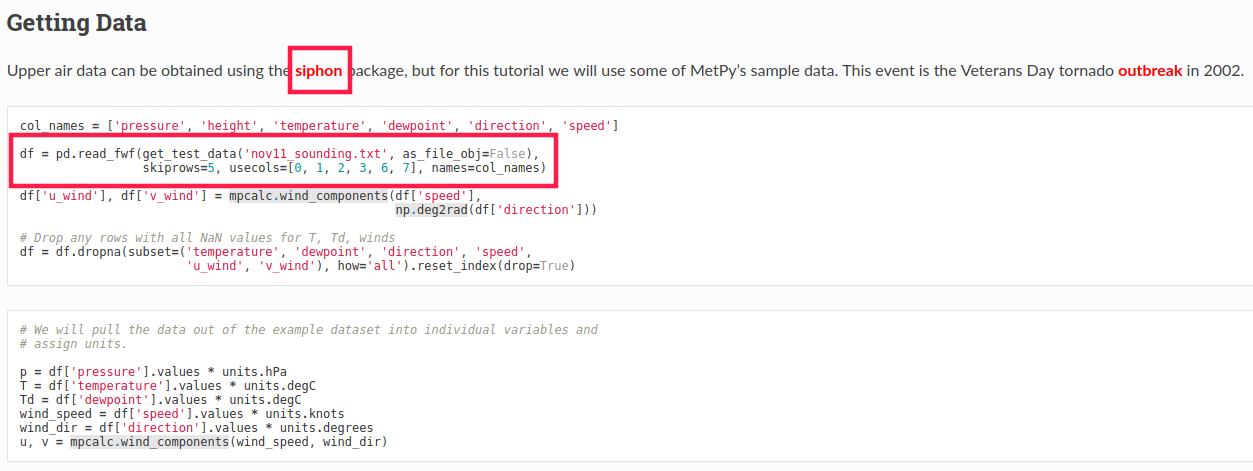
Task: Click the "Td = df['dewpoint']" line
Action: click(x=160, y=399)
